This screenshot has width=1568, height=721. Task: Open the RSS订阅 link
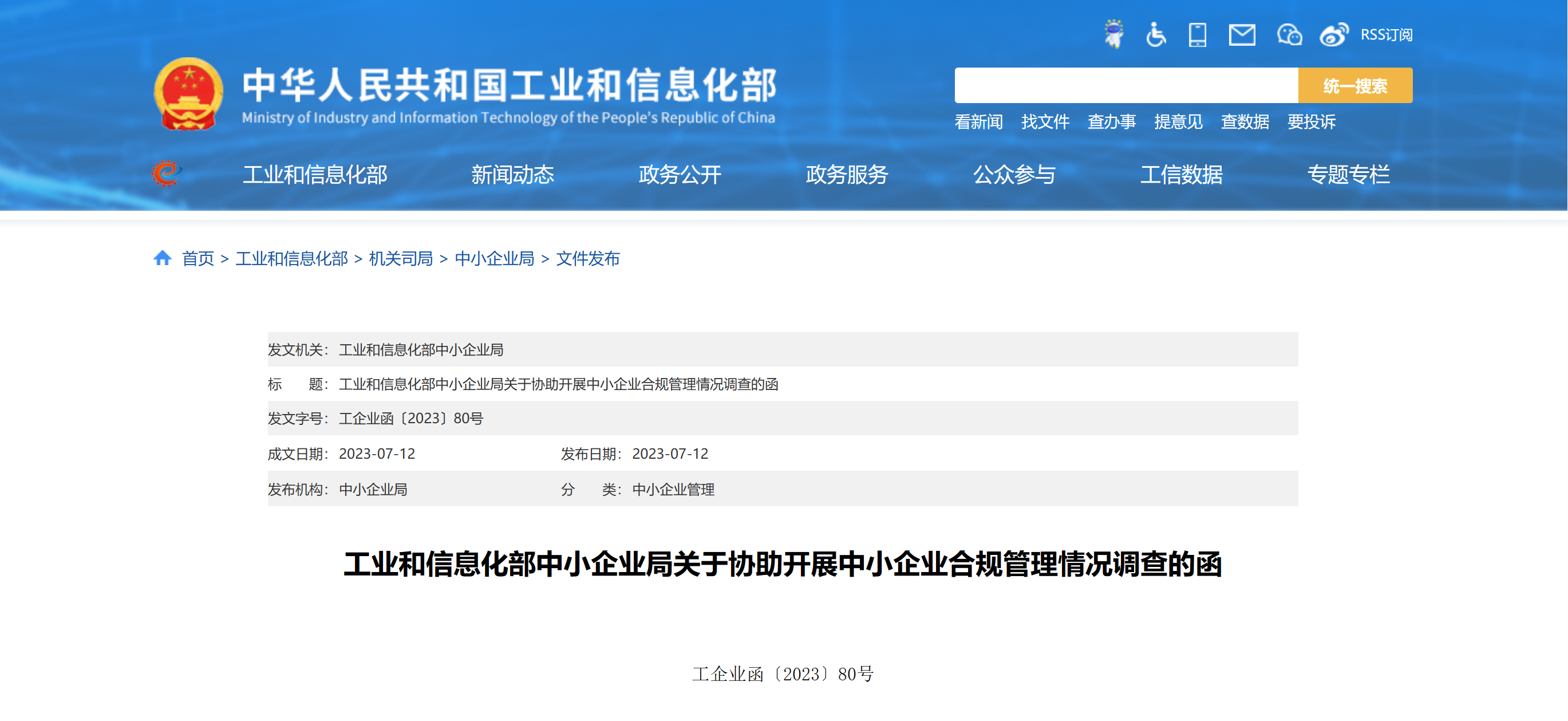click(1386, 35)
